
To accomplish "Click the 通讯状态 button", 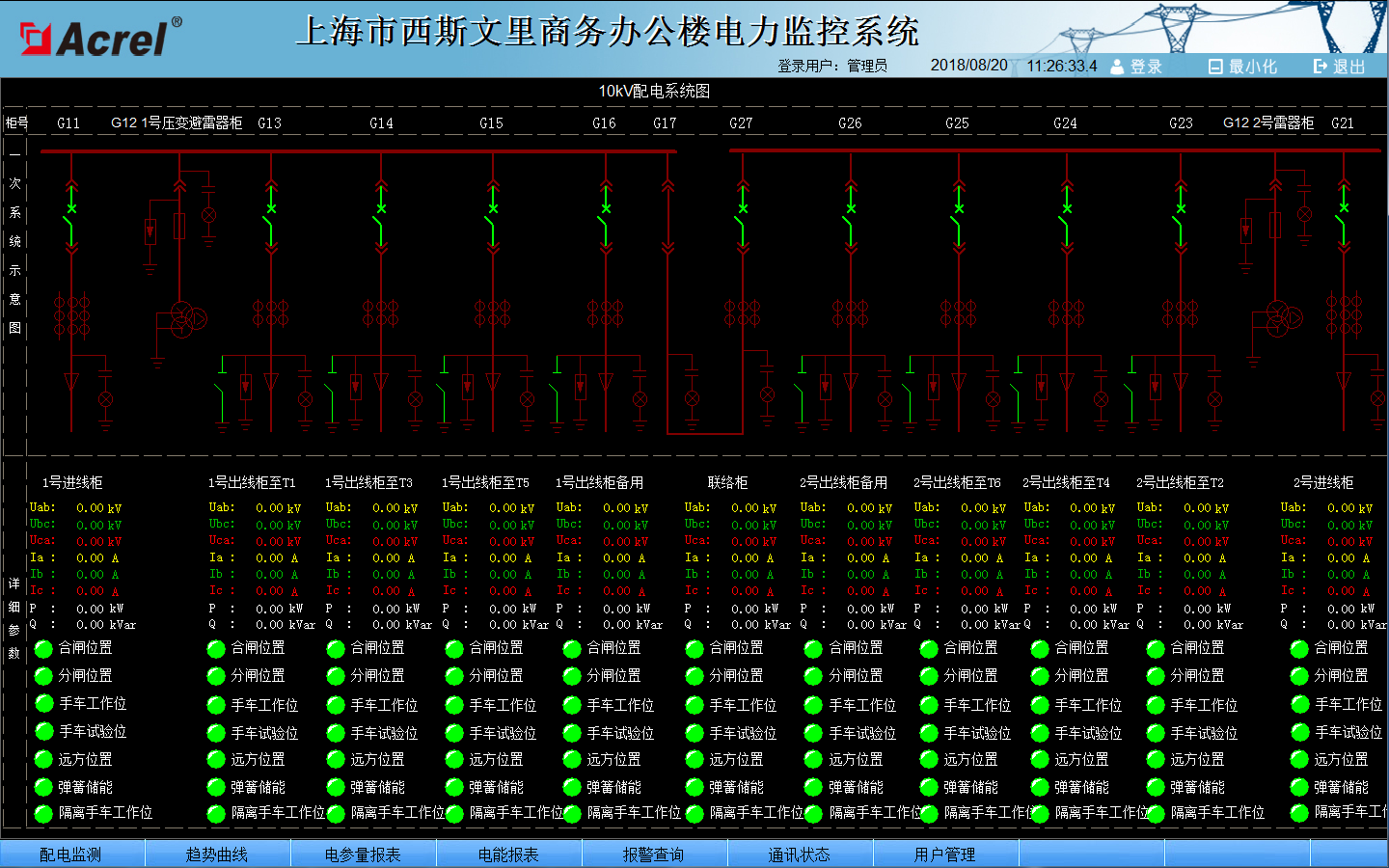I will (x=799, y=854).
